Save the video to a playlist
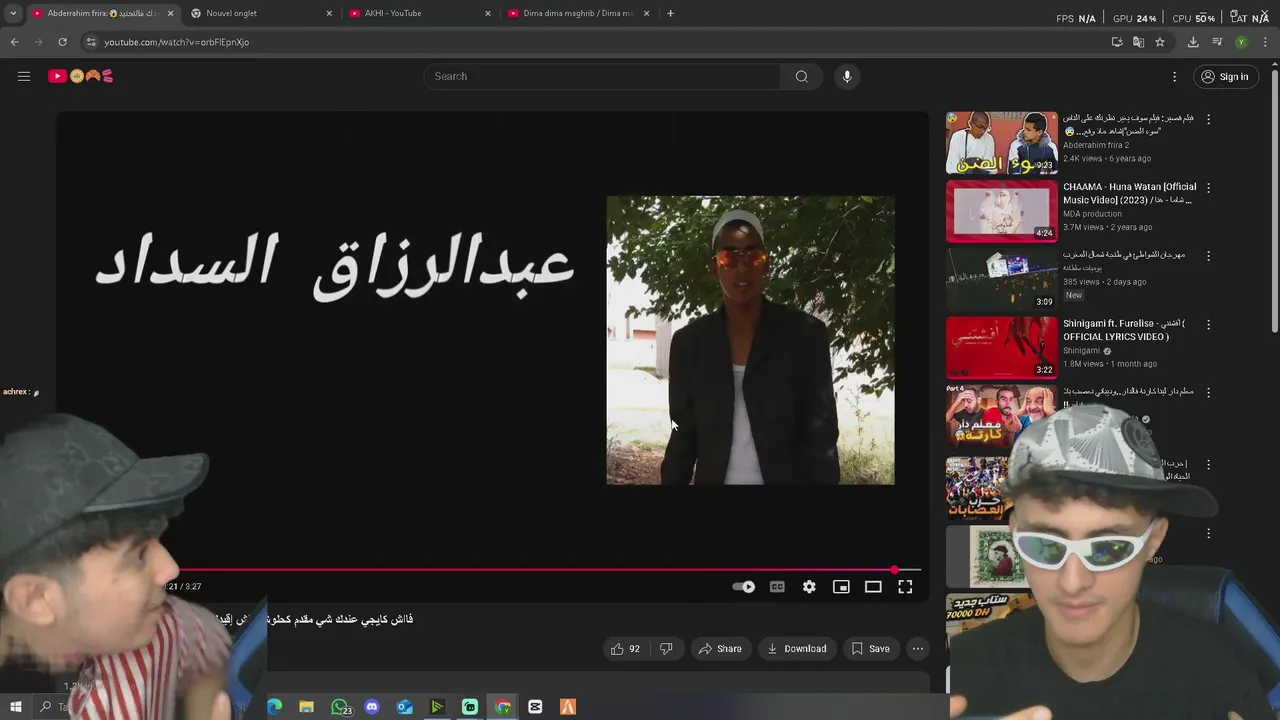Viewport: 1280px width, 720px height. pos(870,649)
